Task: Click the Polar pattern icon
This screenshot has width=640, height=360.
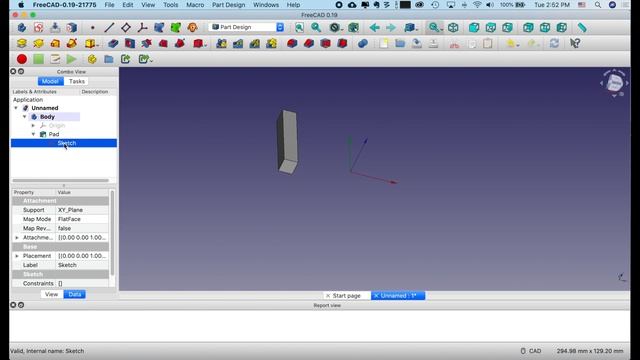Action: [255, 43]
